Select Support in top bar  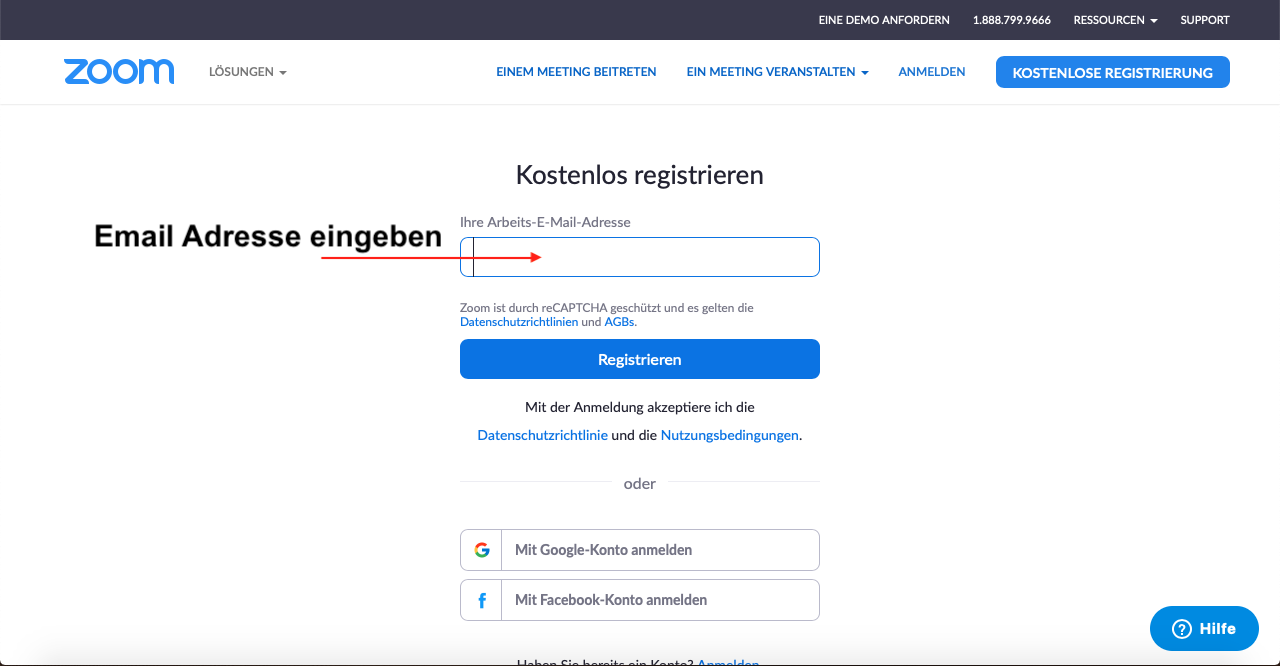1204,20
